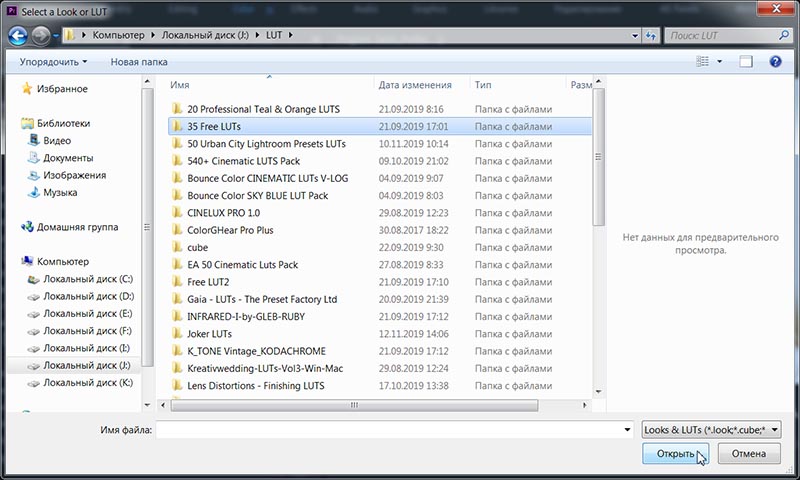The image size is (800, 480).
Task: Click the Локальный диск (J:) breadcrumb
Action: pos(205,35)
